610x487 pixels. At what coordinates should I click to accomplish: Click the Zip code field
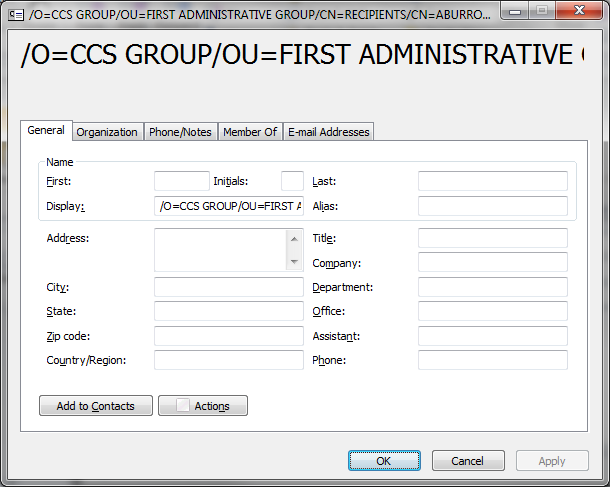click(x=229, y=336)
